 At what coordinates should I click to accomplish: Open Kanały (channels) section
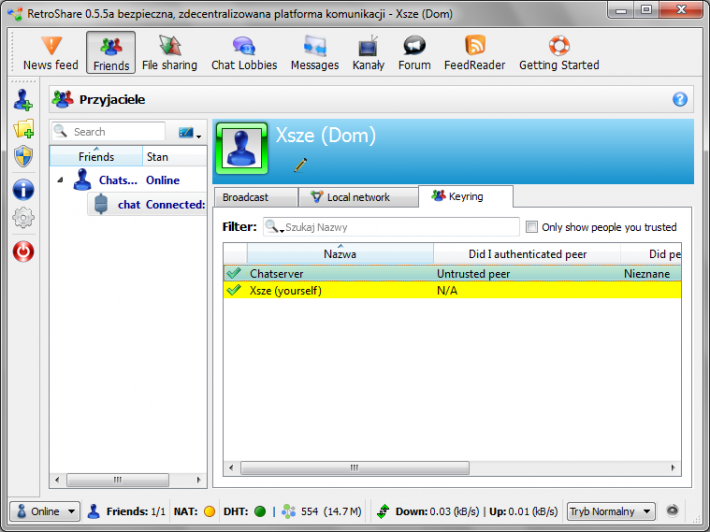coord(368,53)
